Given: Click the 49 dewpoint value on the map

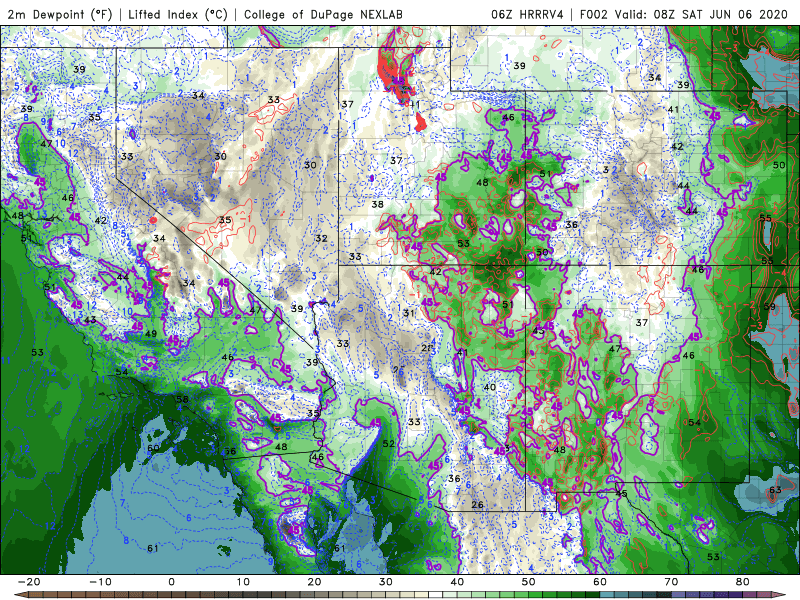Looking at the screenshot, I should [151, 334].
